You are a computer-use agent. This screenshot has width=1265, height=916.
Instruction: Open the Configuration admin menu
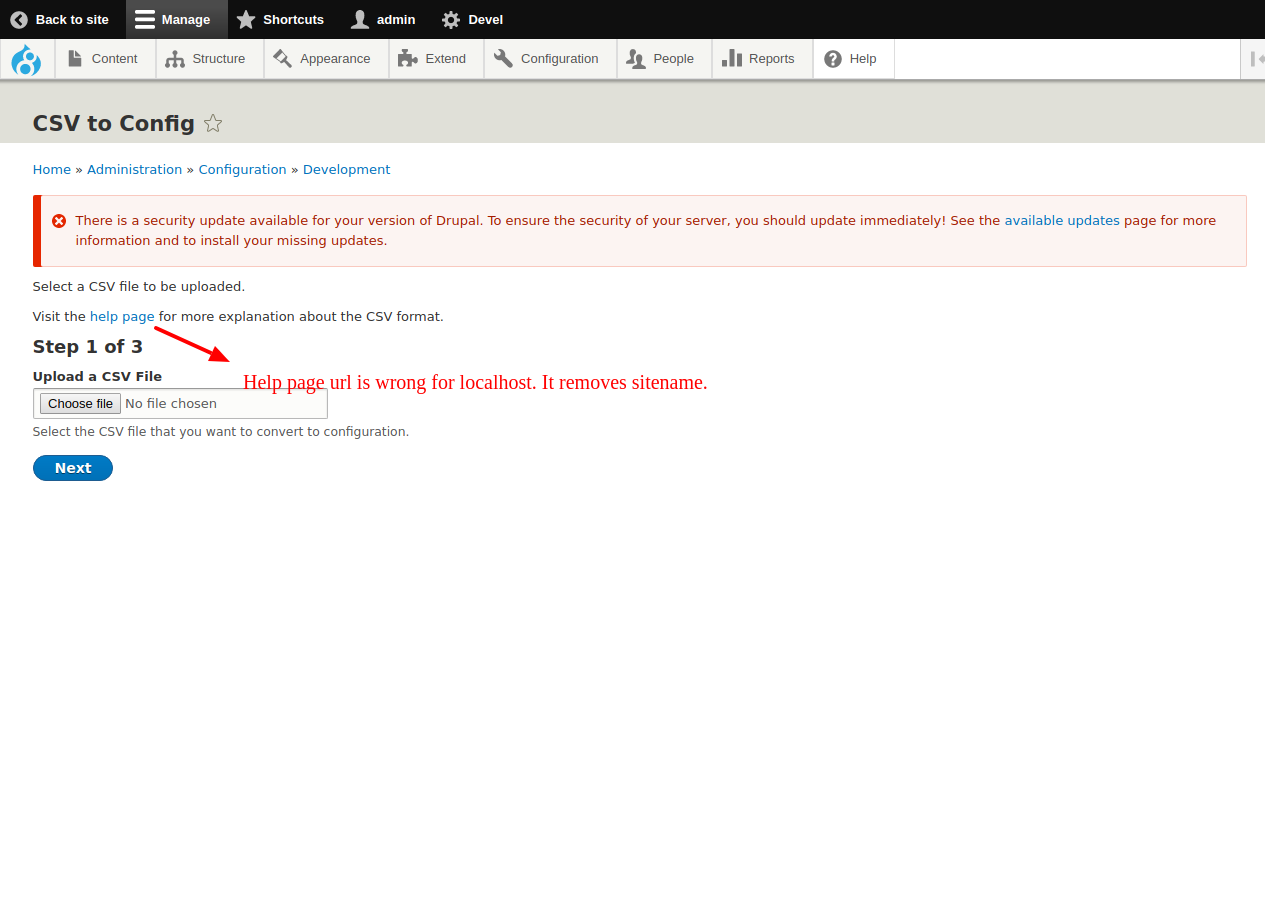pyautogui.click(x=548, y=59)
